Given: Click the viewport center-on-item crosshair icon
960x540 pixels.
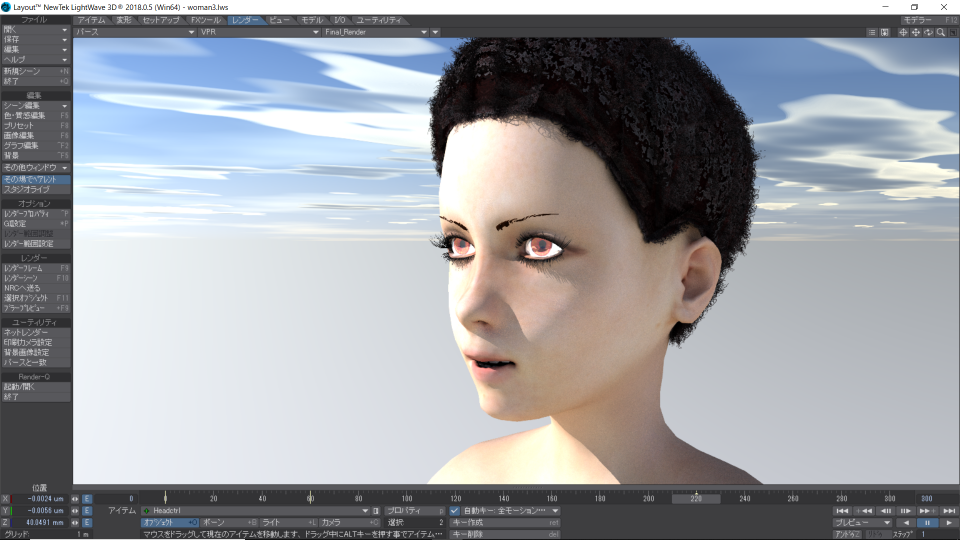Looking at the screenshot, I should pos(903,32).
